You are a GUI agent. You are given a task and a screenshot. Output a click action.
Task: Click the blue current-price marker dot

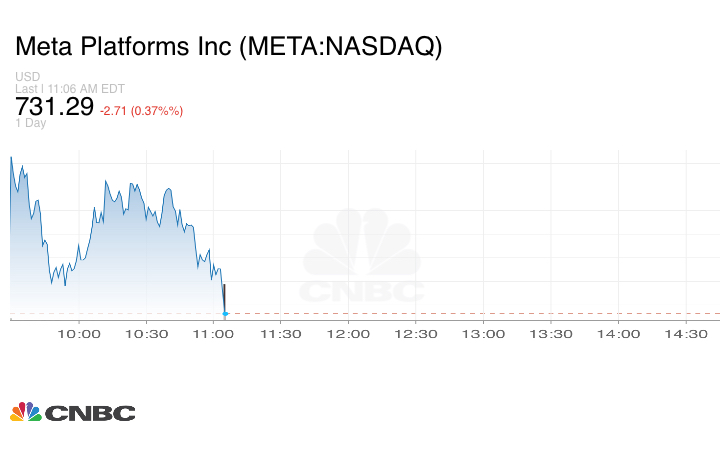225,314
